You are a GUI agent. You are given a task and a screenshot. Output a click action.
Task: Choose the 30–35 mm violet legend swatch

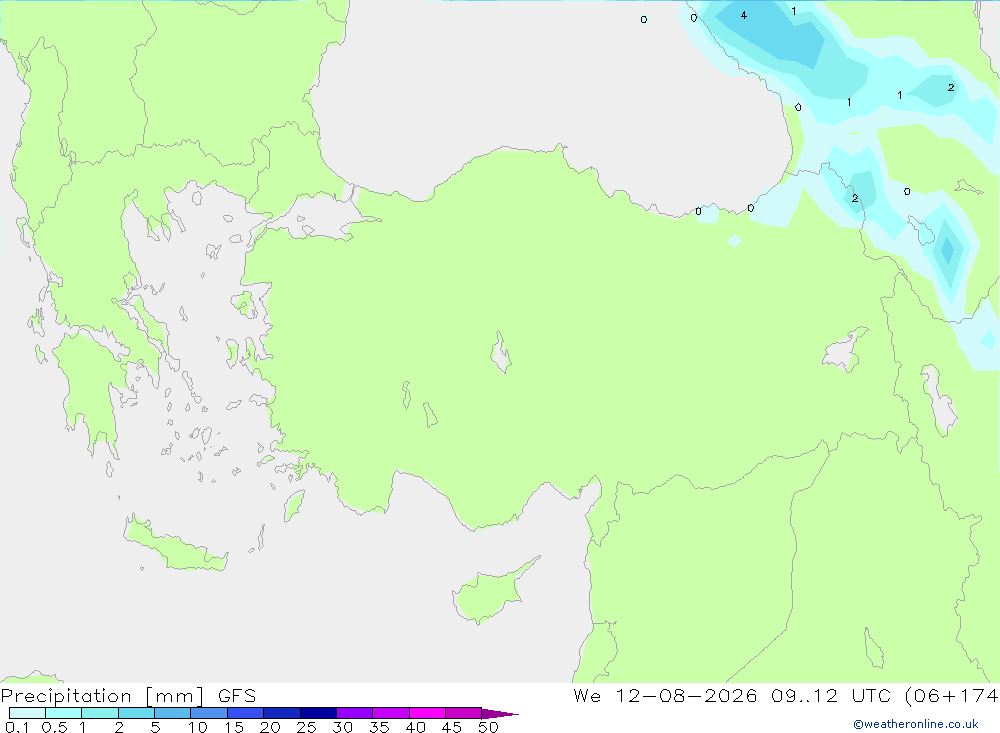[x=354, y=713]
